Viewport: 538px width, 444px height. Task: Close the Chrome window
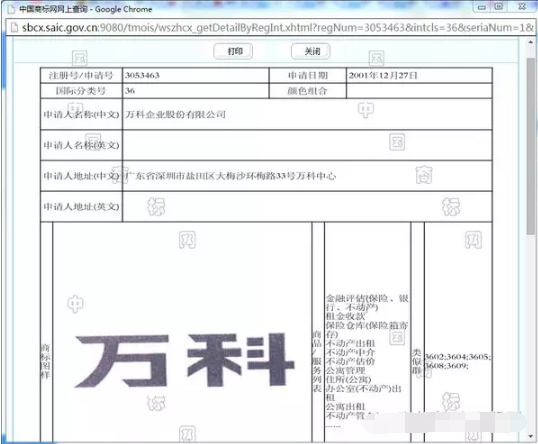click(522, 7)
